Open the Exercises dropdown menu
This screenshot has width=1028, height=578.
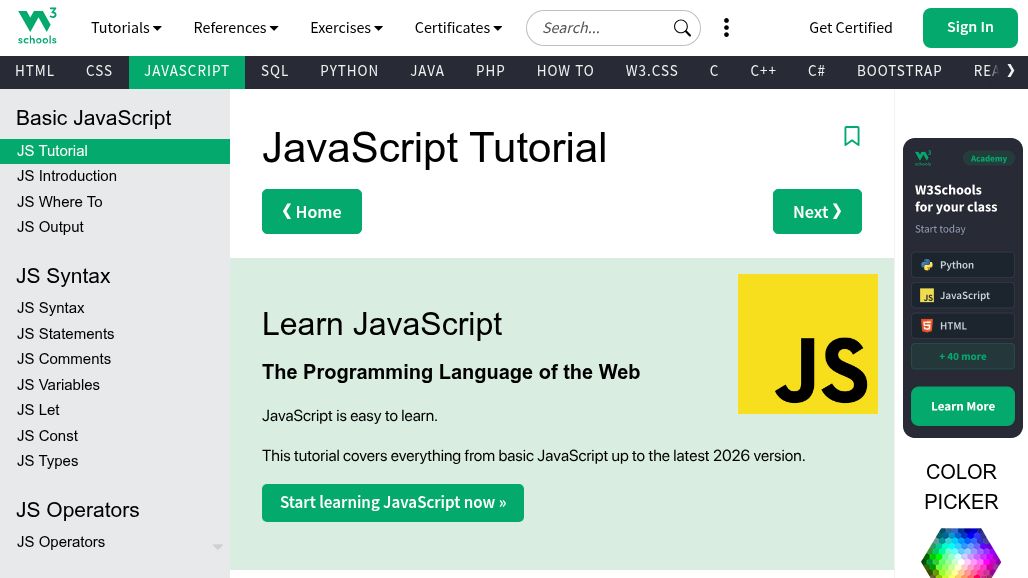[346, 28]
